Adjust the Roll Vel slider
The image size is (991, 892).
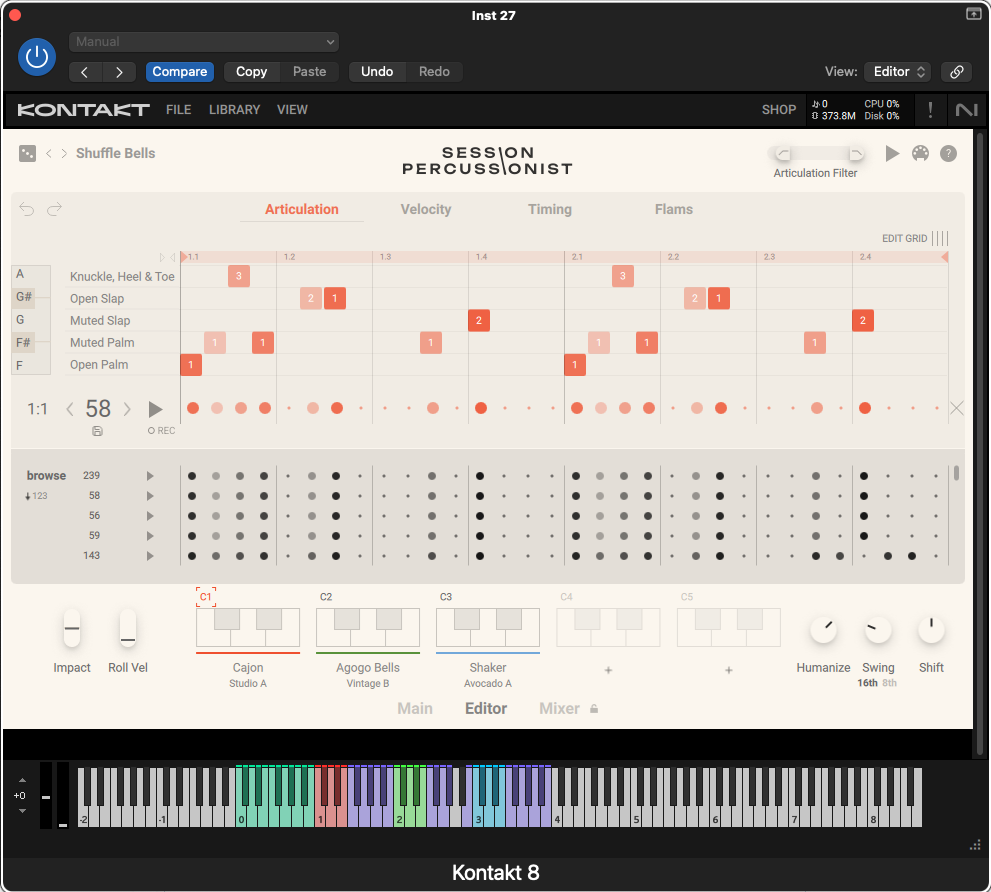coord(128,628)
